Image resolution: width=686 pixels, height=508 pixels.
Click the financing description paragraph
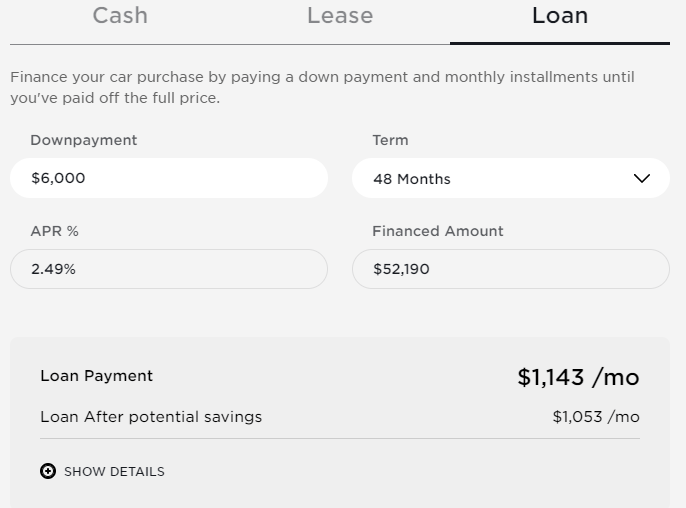322,88
